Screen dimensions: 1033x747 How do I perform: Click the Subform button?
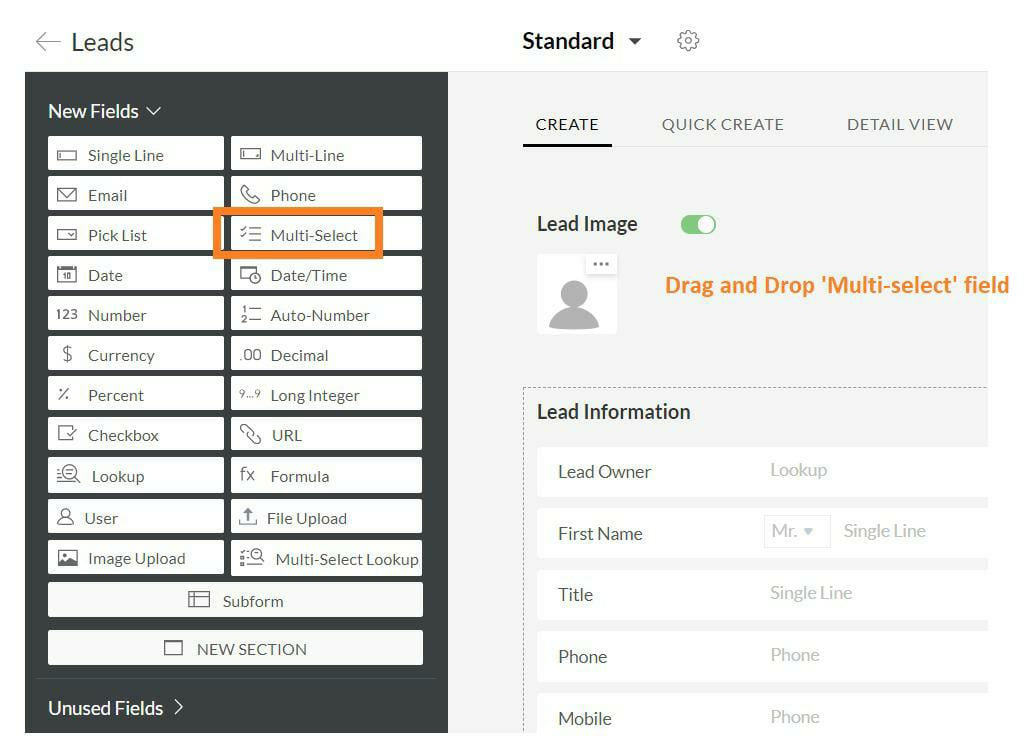tap(235, 600)
